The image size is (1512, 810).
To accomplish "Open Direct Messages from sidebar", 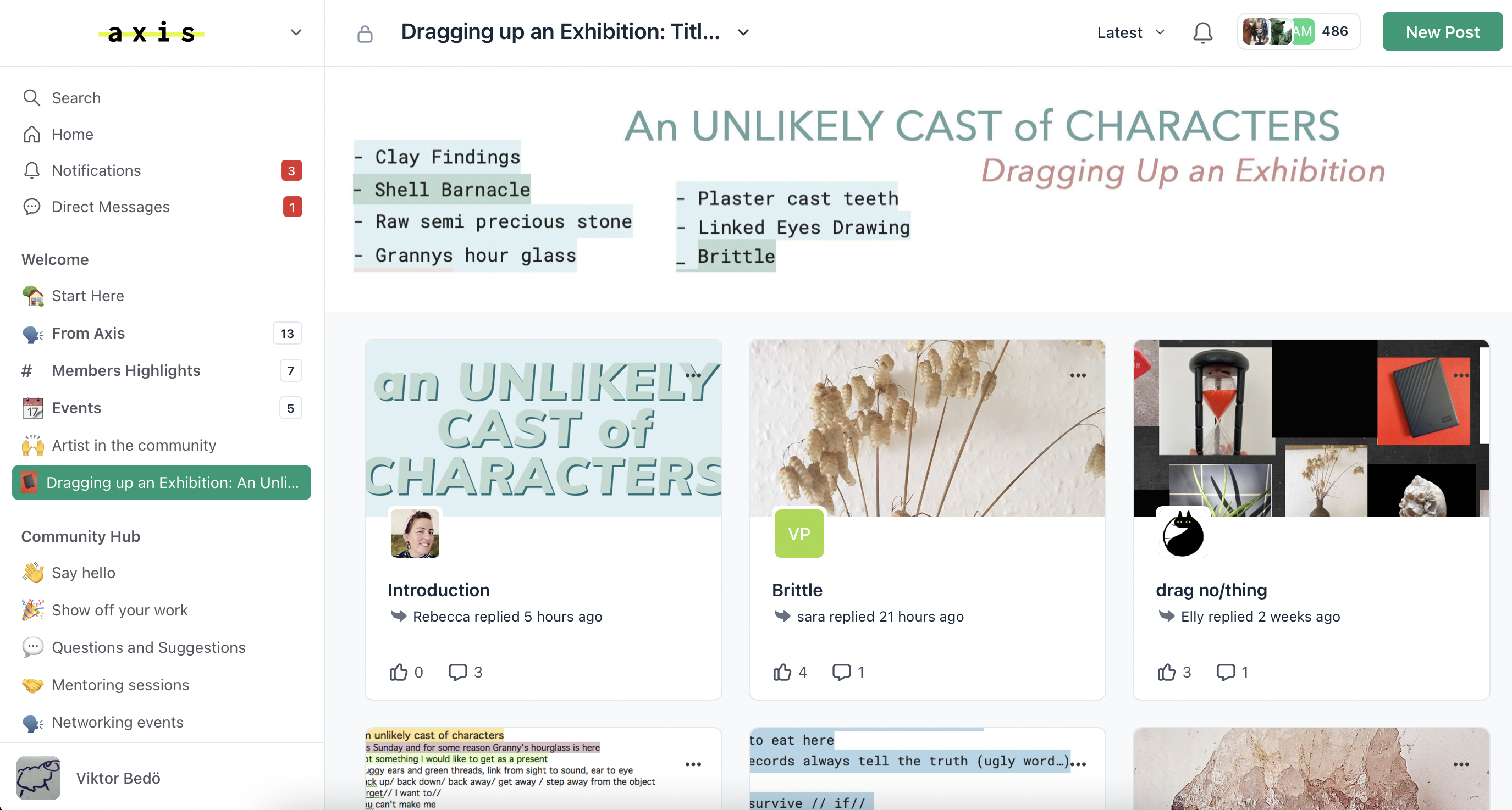I will point(111,207).
